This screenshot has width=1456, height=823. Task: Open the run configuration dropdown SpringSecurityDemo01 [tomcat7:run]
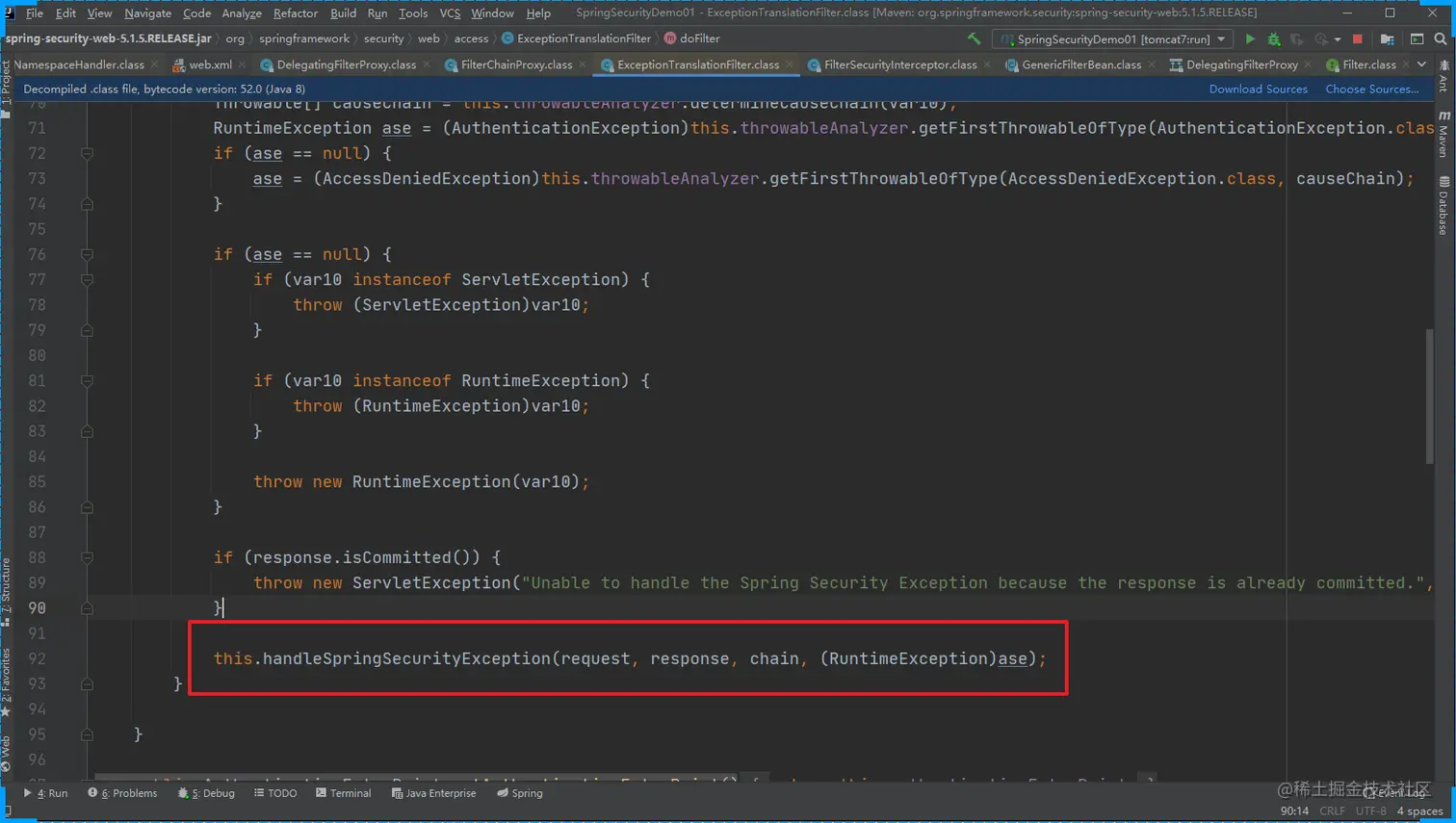tap(1112, 39)
